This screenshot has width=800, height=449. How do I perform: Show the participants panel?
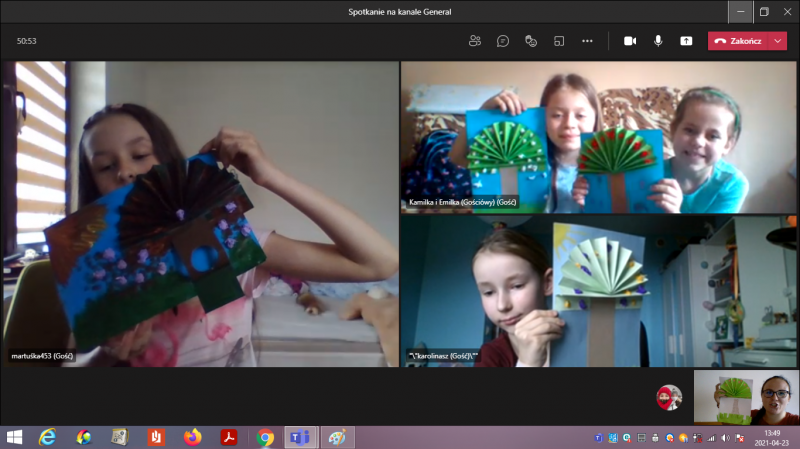(x=474, y=41)
